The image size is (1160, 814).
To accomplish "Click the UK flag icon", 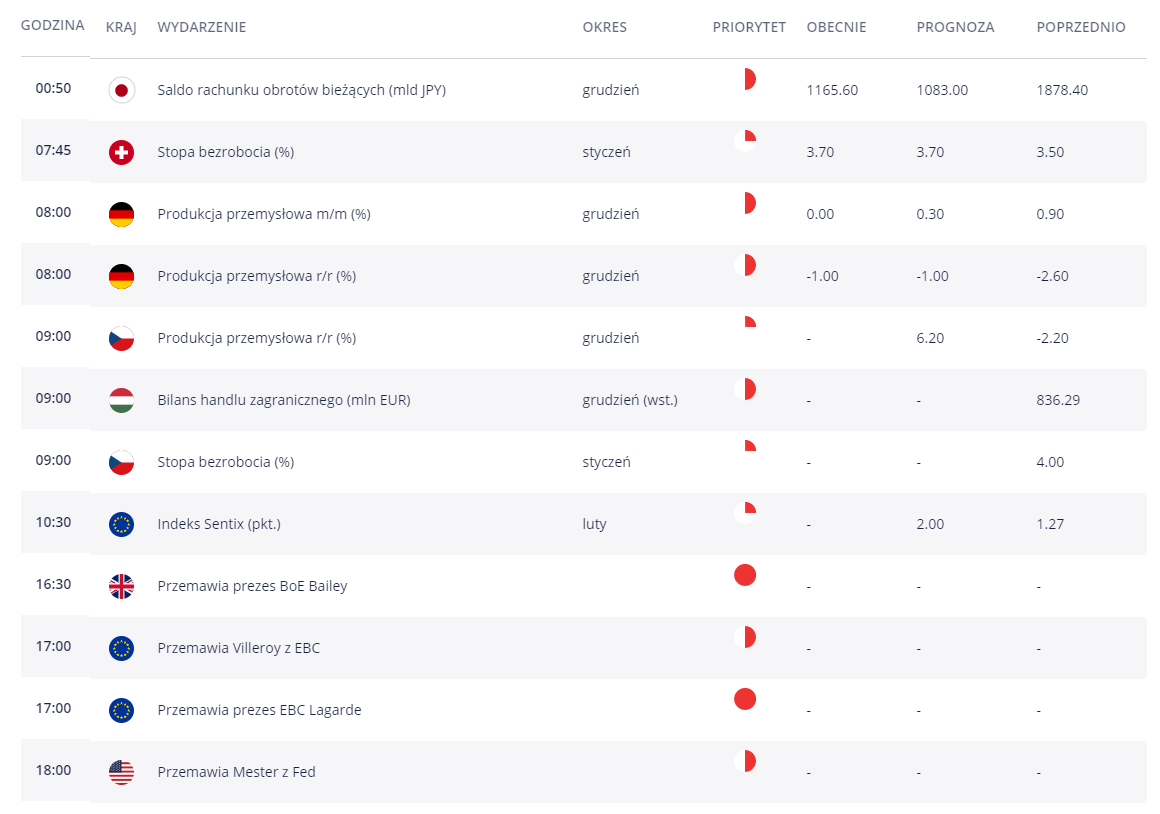I will pos(121,586).
